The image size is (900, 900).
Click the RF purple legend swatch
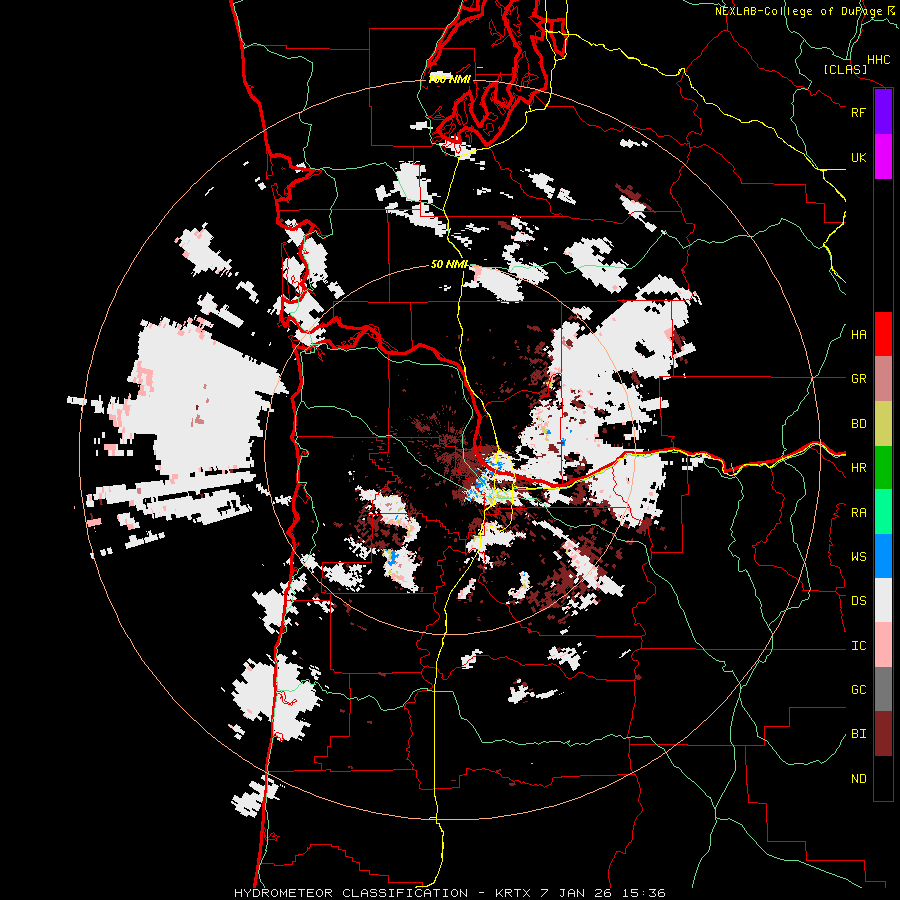[883, 112]
